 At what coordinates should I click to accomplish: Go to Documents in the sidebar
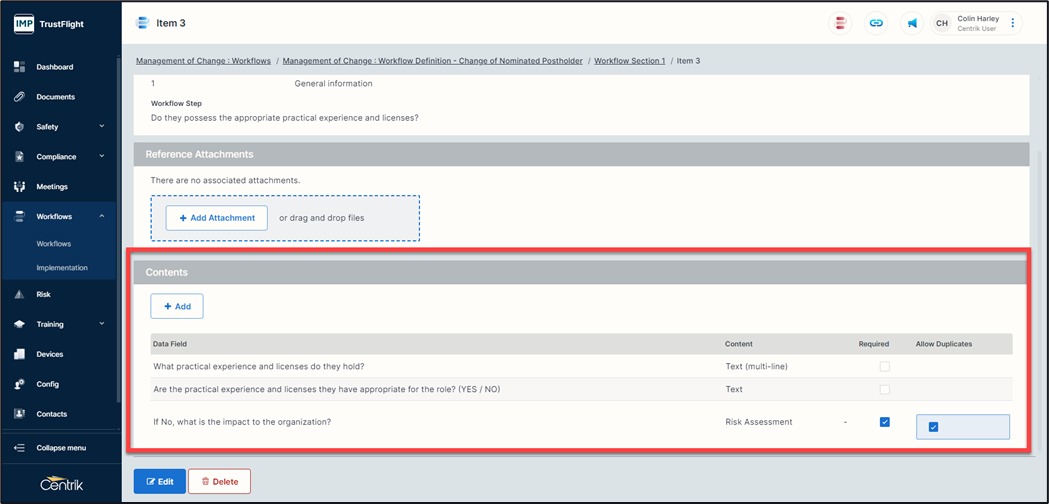55,97
